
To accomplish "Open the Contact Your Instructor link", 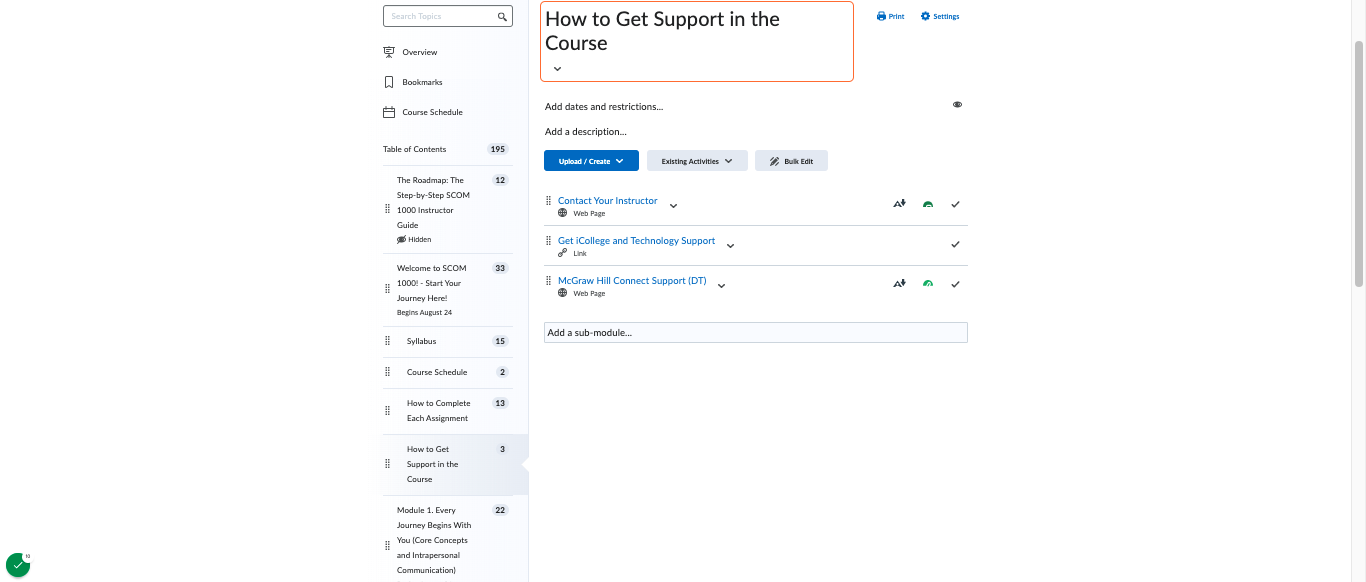I will (607, 201).
